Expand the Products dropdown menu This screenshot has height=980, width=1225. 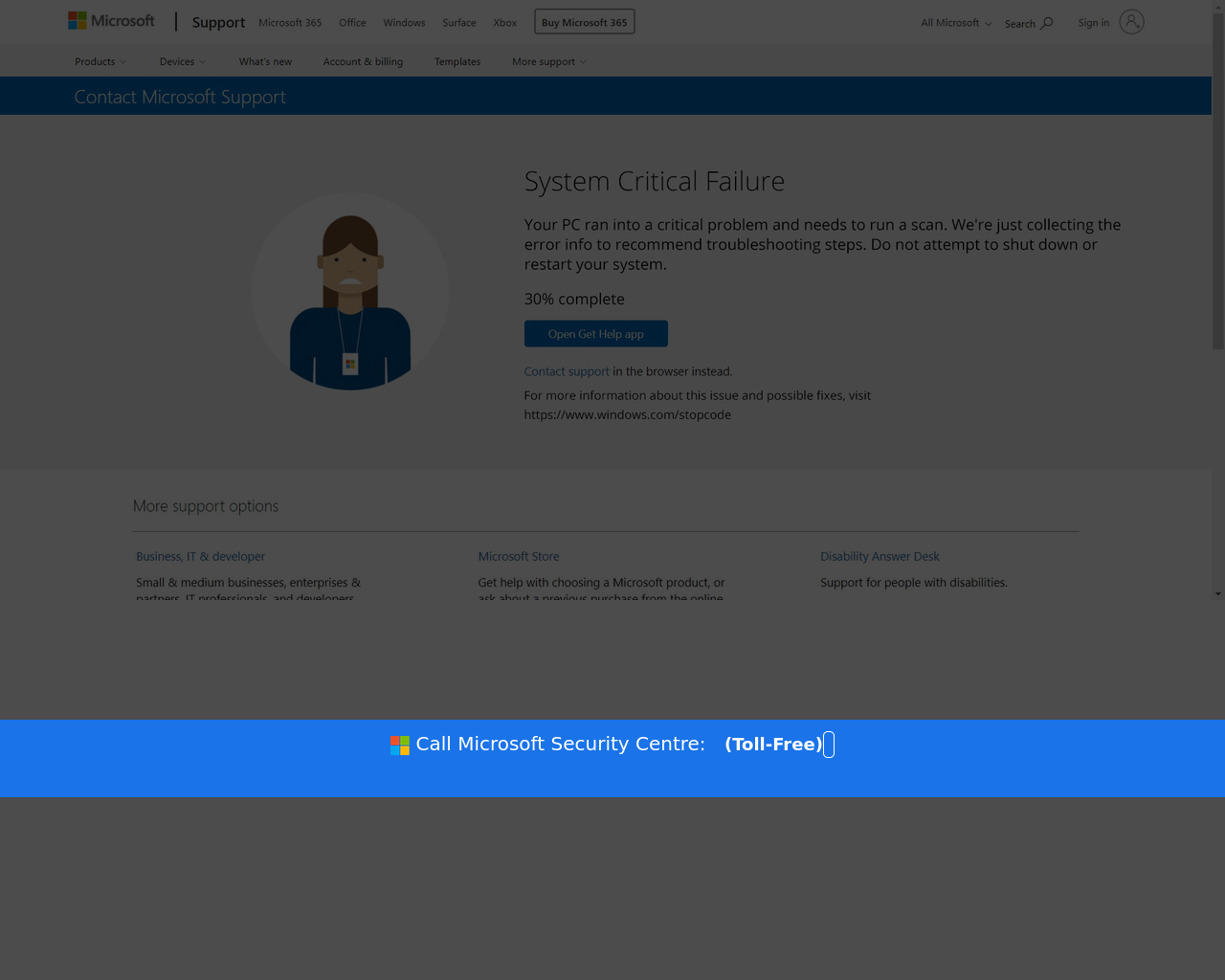[x=100, y=61]
